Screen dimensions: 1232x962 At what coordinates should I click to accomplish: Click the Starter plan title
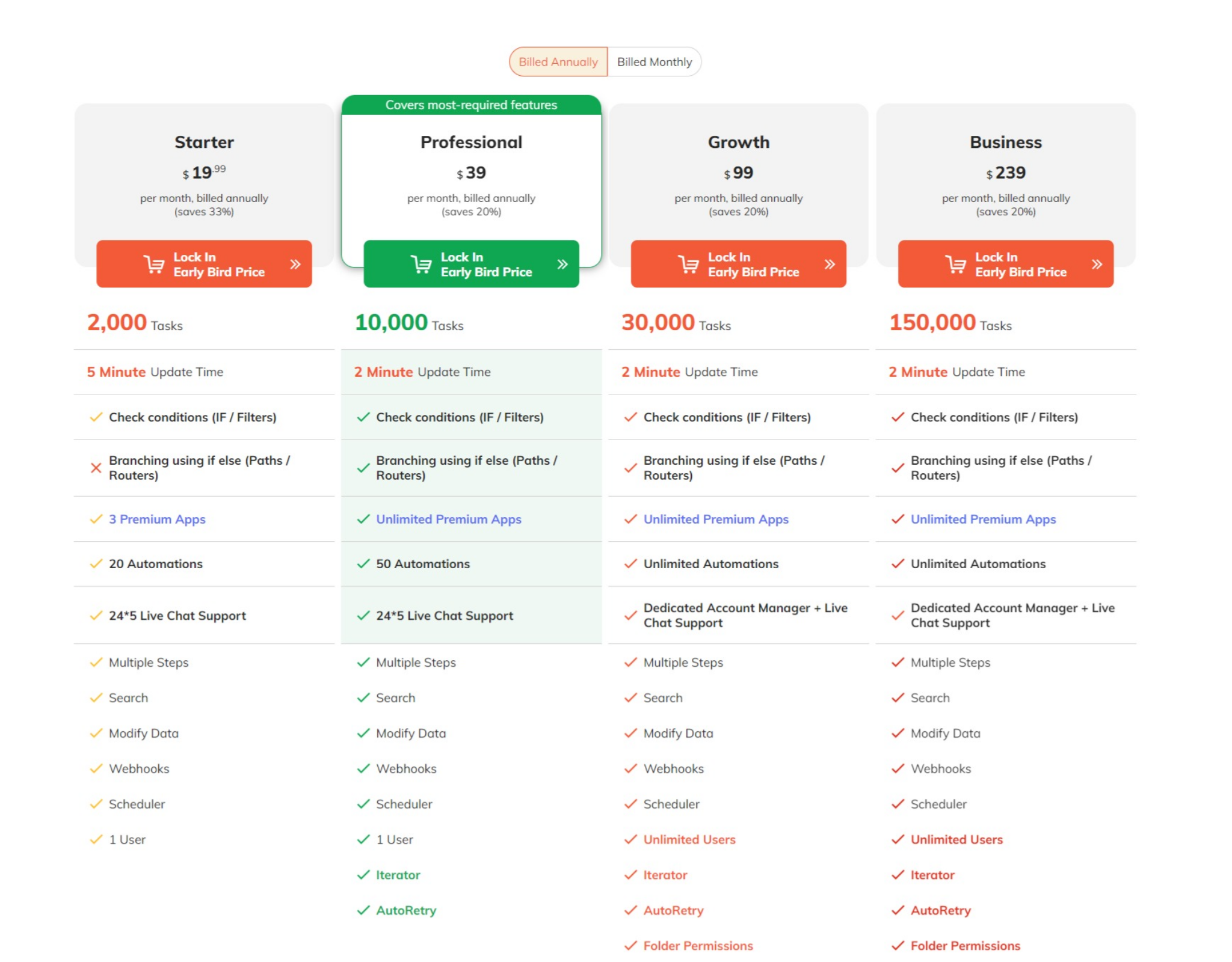tap(204, 142)
